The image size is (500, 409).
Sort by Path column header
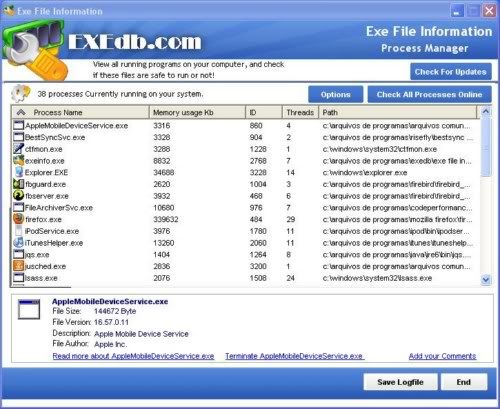coord(398,112)
